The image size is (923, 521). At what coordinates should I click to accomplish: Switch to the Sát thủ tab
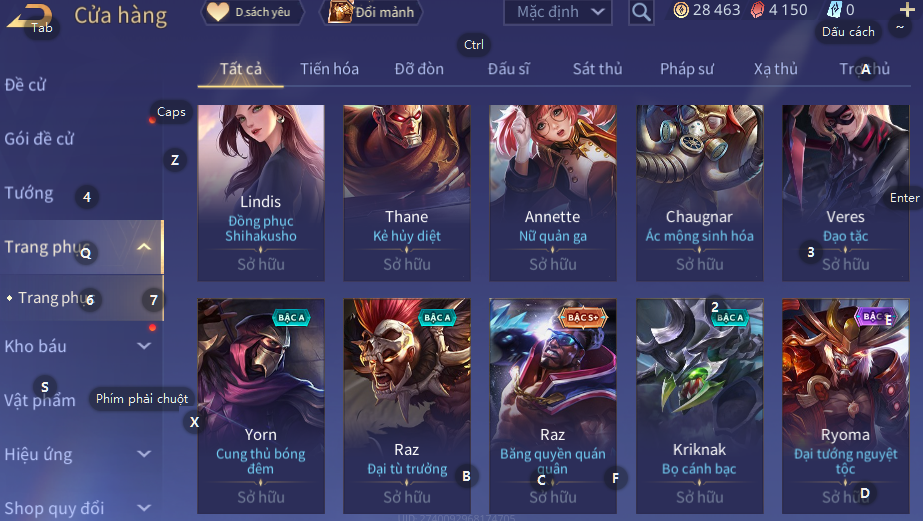[597, 69]
